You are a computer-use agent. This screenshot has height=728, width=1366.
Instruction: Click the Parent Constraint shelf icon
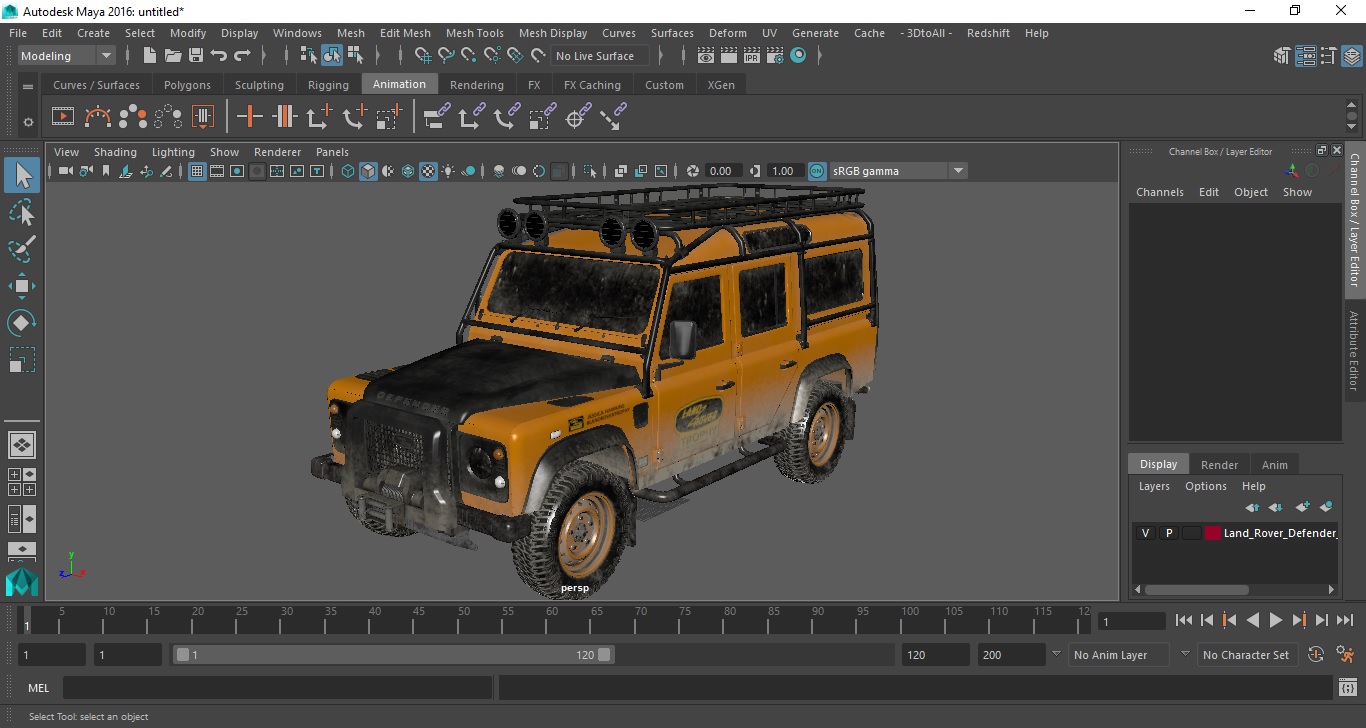(437, 117)
